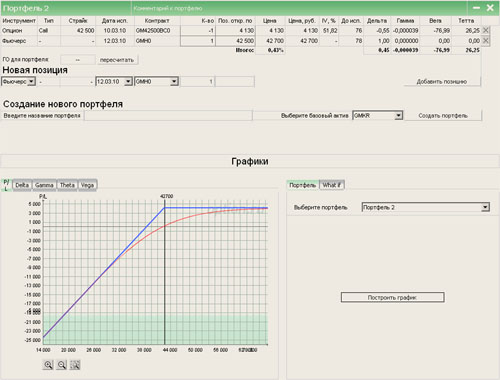Reset the chart zoom level

point(75,365)
